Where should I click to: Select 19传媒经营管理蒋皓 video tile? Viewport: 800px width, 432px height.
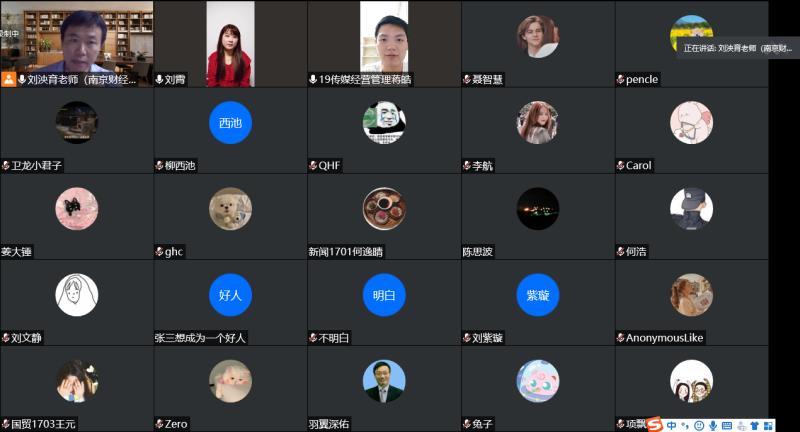click(x=384, y=43)
